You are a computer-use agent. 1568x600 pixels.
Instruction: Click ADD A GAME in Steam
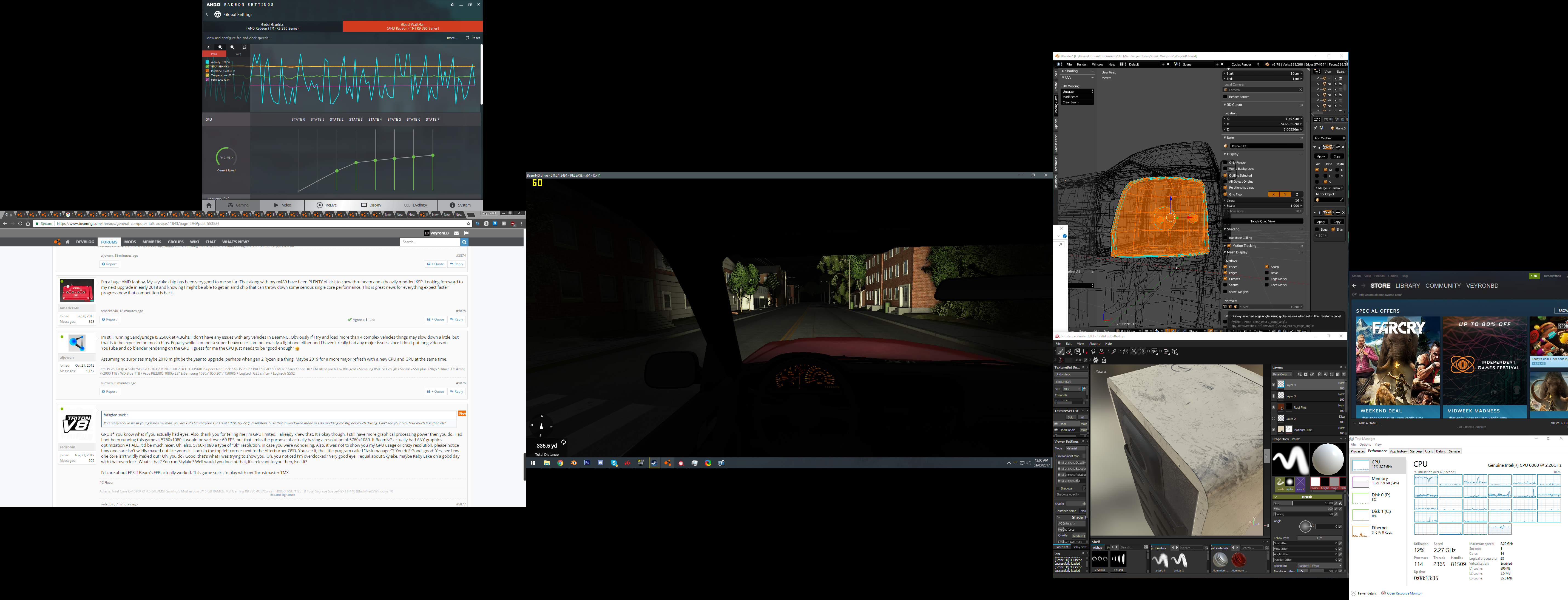point(1367,423)
